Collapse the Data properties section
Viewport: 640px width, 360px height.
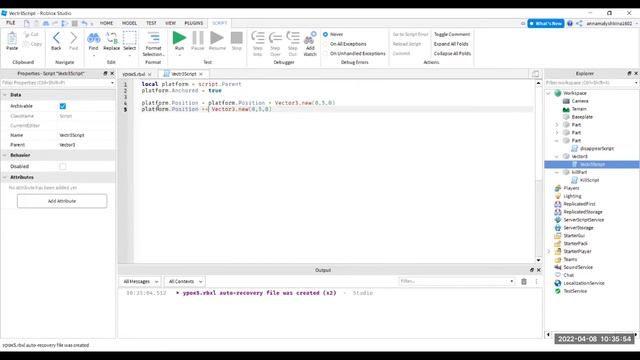[x=5, y=95]
